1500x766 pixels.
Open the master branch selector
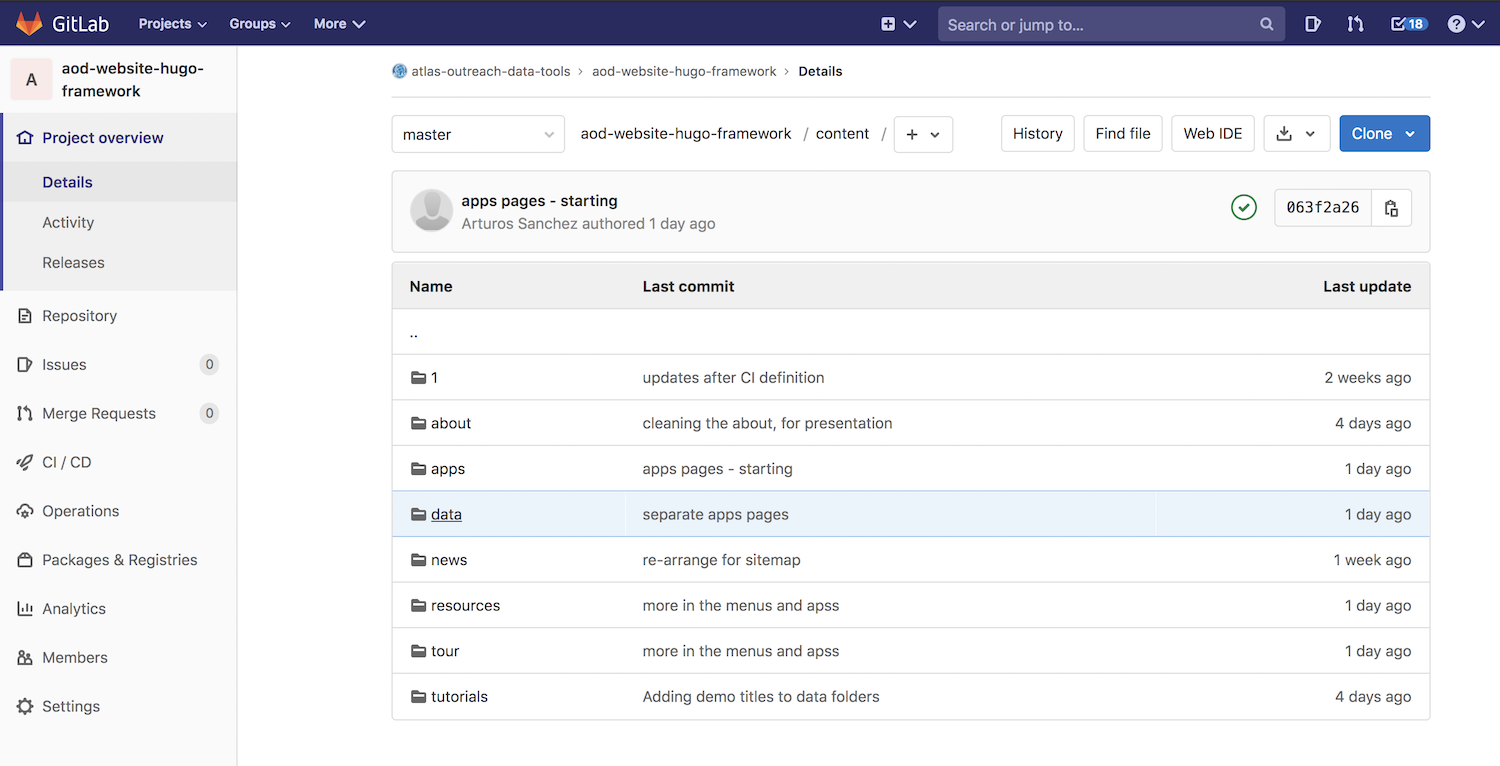point(478,134)
